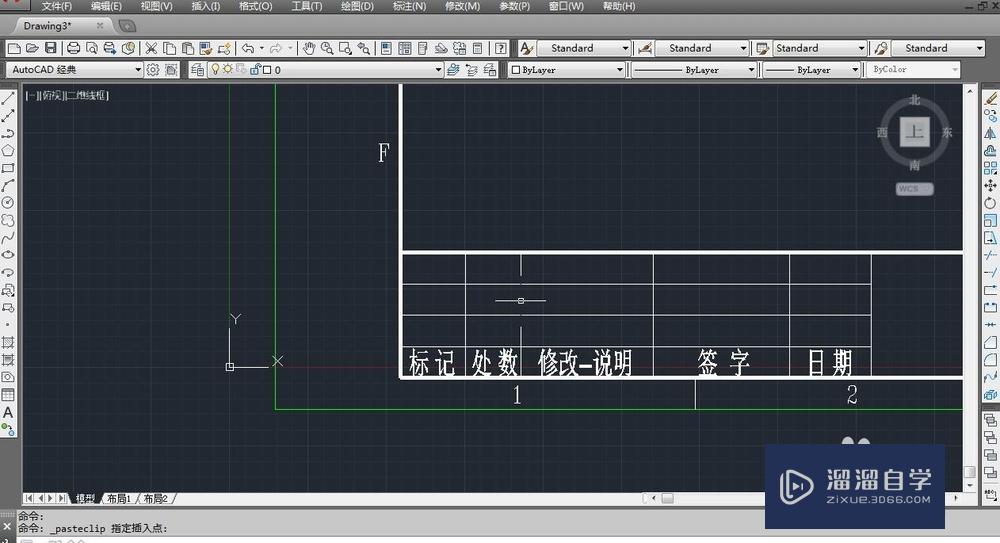Expand the Undo history arrow

[261, 48]
